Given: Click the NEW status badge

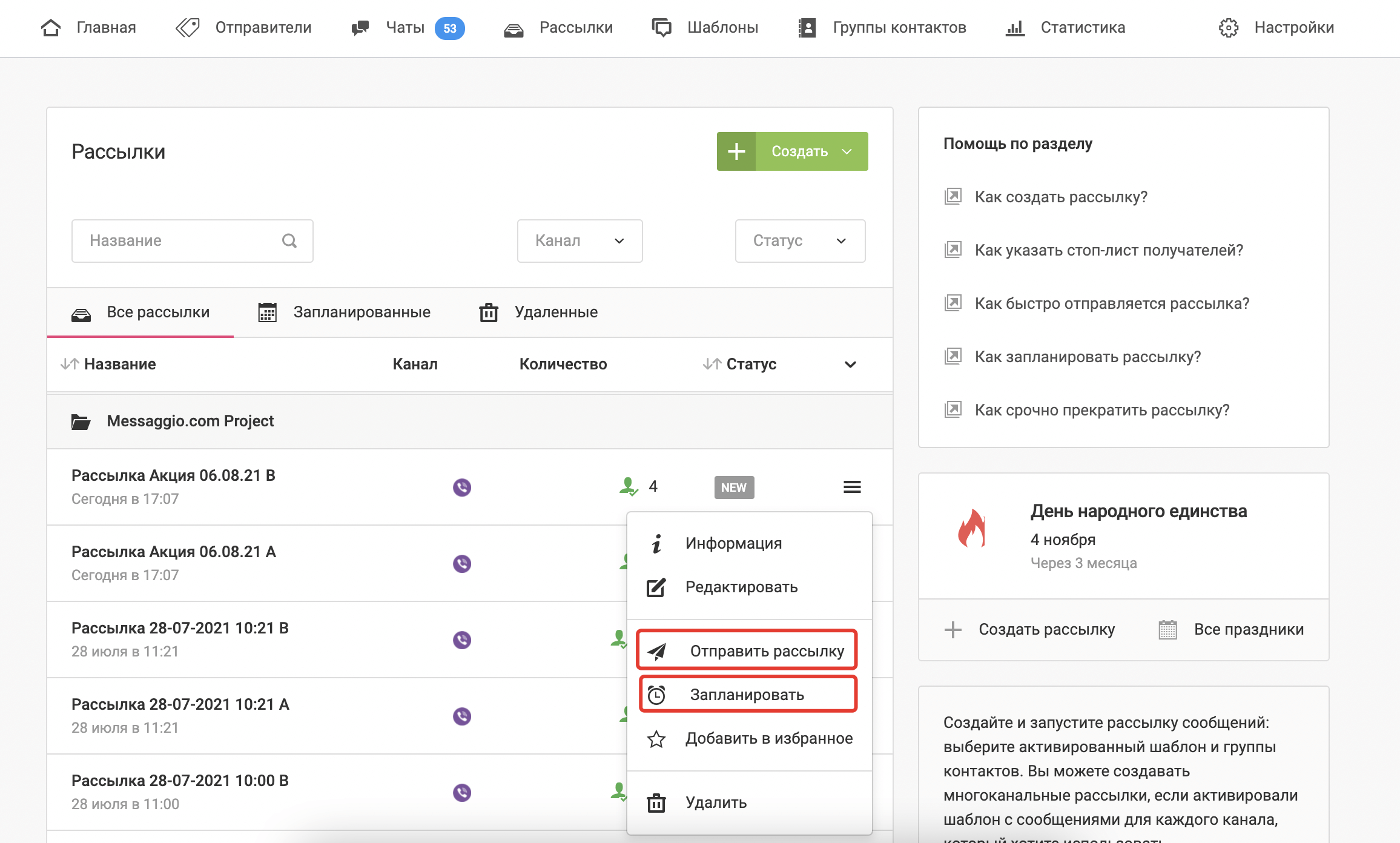Looking at the screenshot, I should [x=734, y=488].
